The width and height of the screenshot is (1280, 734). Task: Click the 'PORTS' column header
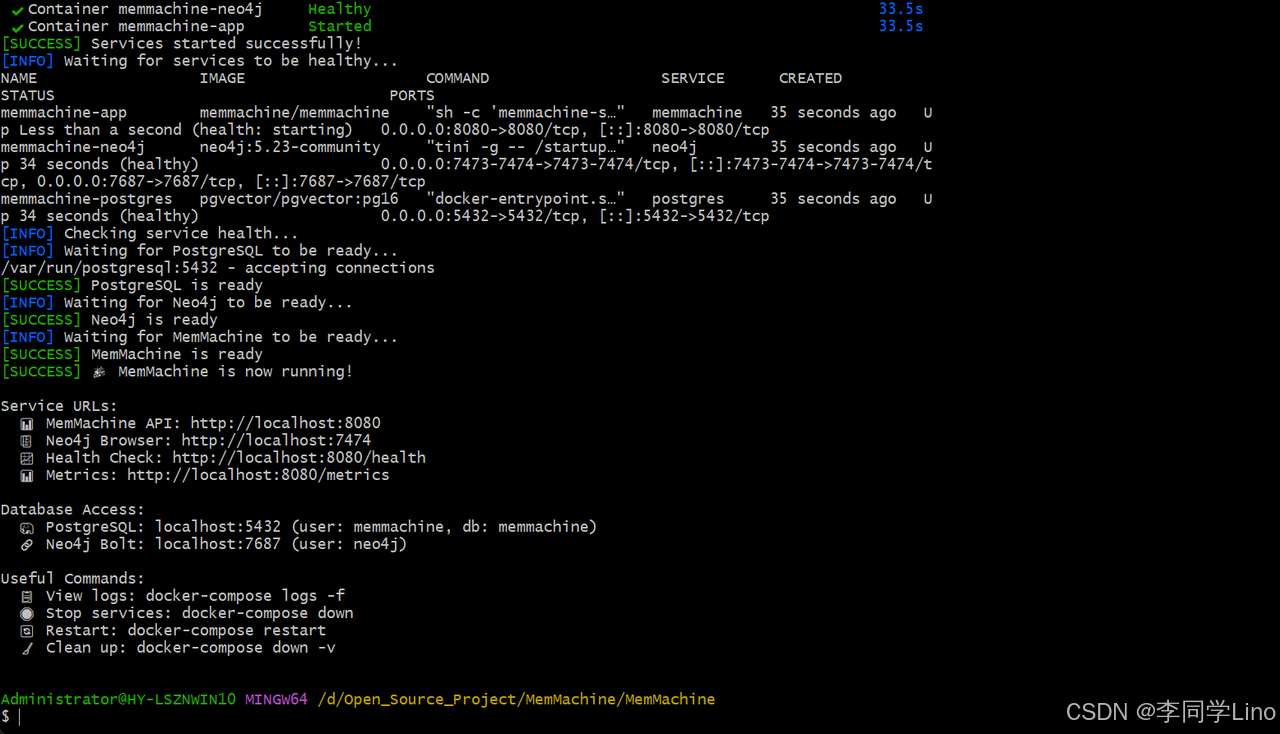(412, 95)
